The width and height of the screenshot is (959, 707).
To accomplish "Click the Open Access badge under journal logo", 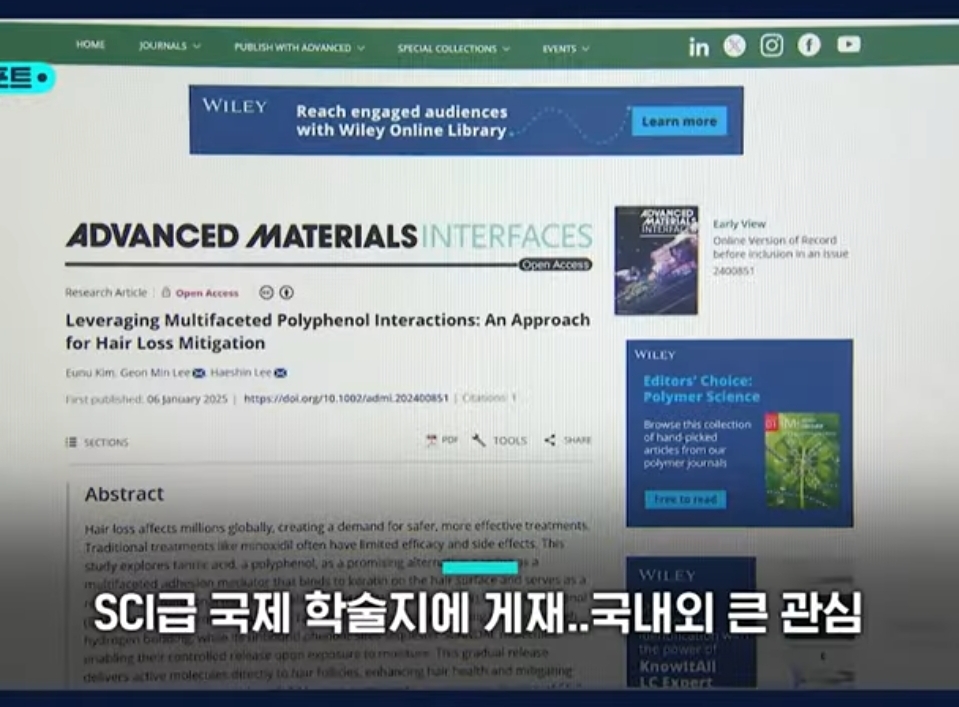I will [x=555, y=265].
